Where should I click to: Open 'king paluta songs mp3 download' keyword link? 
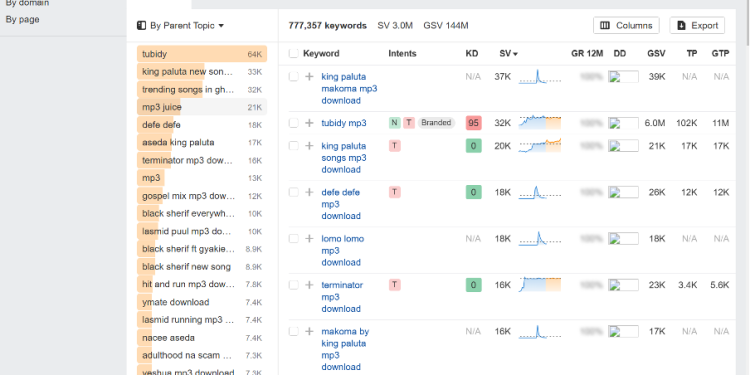point(344,158)
